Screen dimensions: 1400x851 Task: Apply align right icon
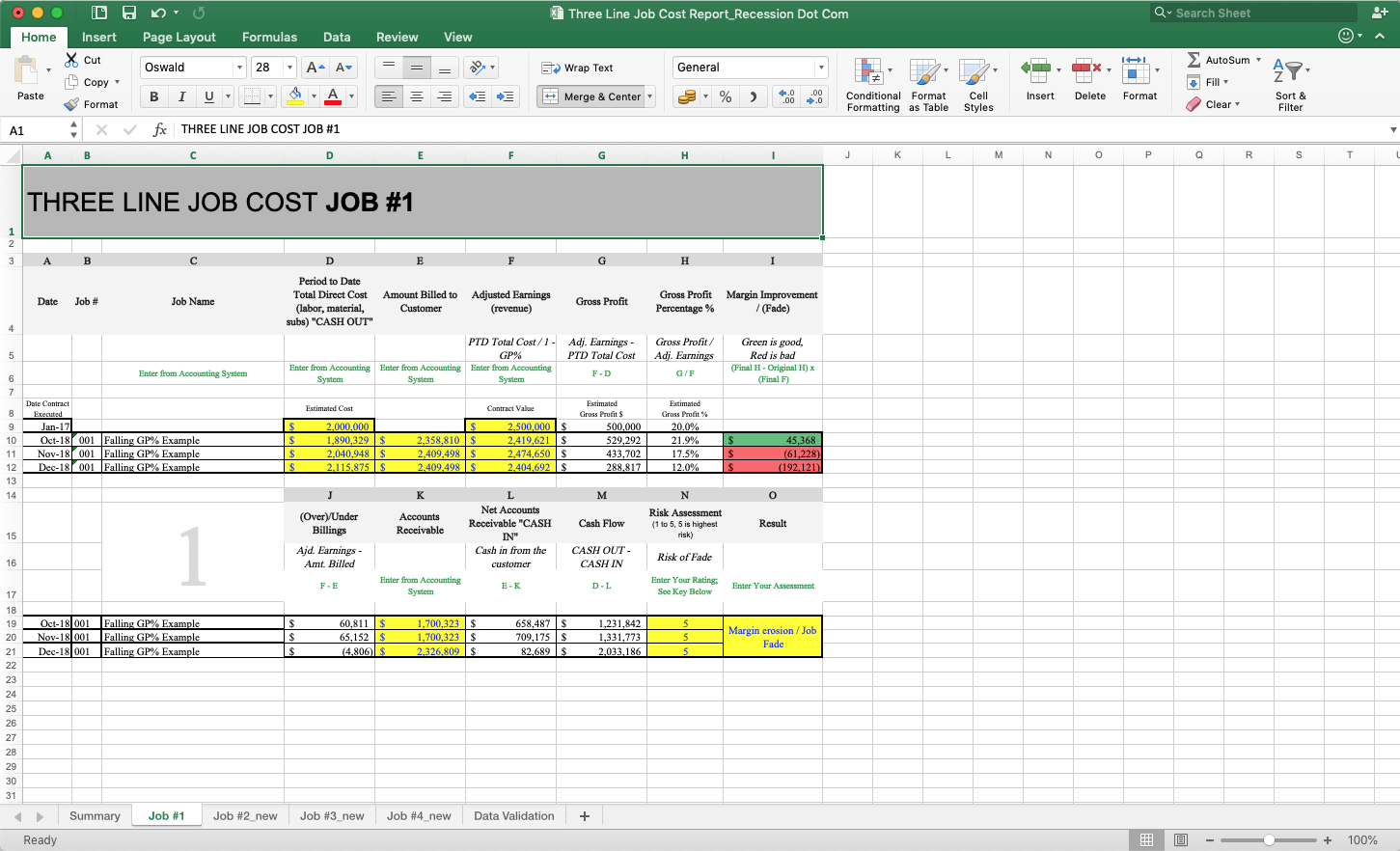pos(445,96)
